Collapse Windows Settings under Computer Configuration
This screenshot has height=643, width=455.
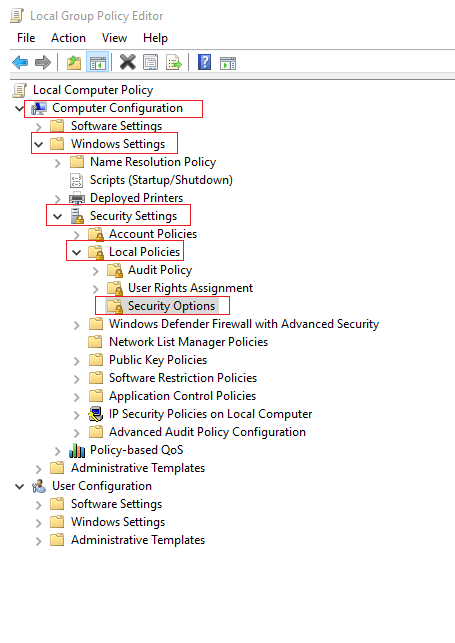[x=39, y=144]
